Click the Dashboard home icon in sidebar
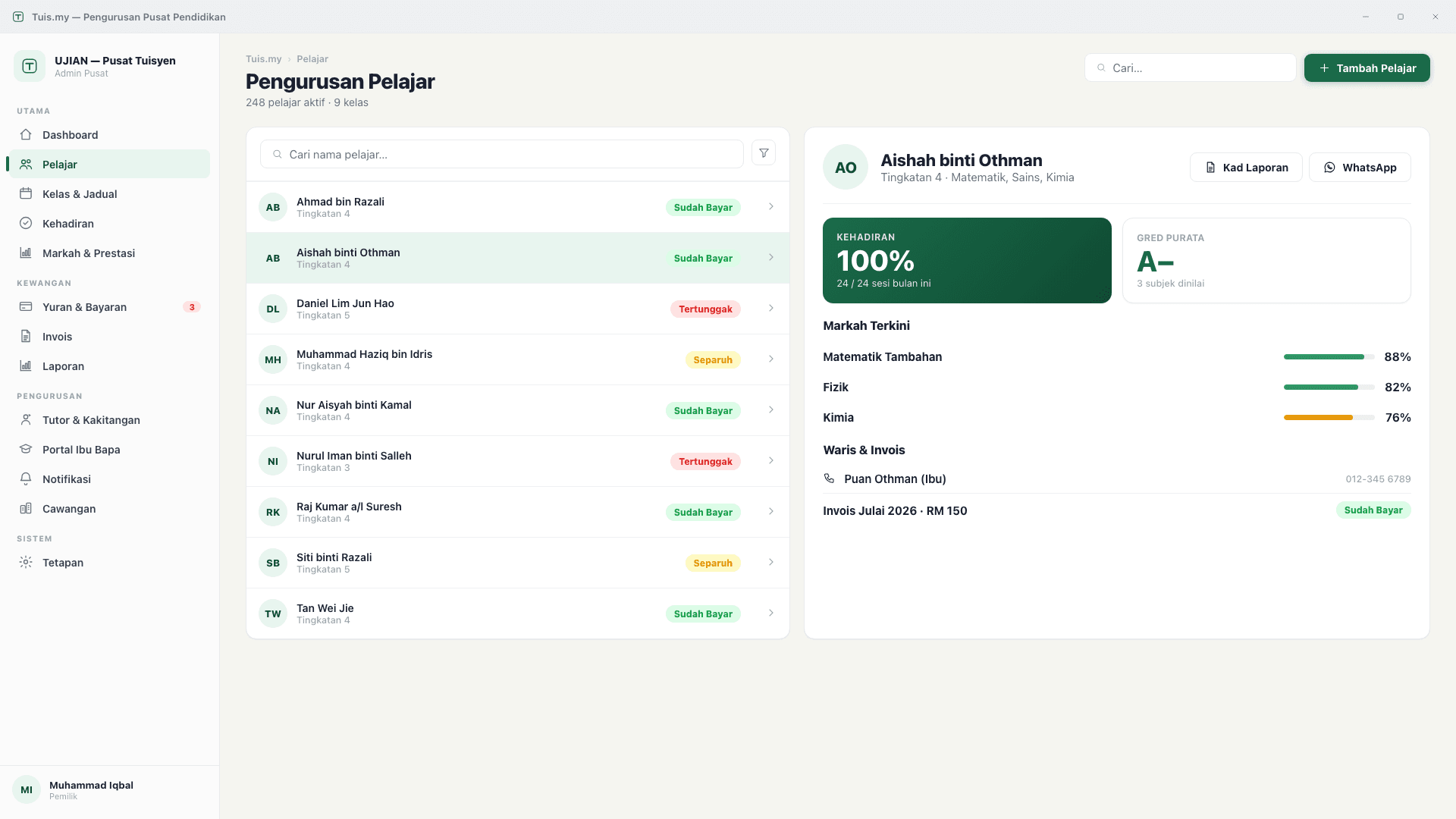1456x819 pixels. (26, 134)
